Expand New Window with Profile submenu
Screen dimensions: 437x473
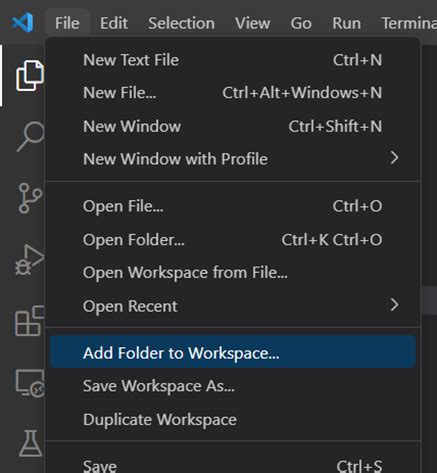(x=233, y=159)
